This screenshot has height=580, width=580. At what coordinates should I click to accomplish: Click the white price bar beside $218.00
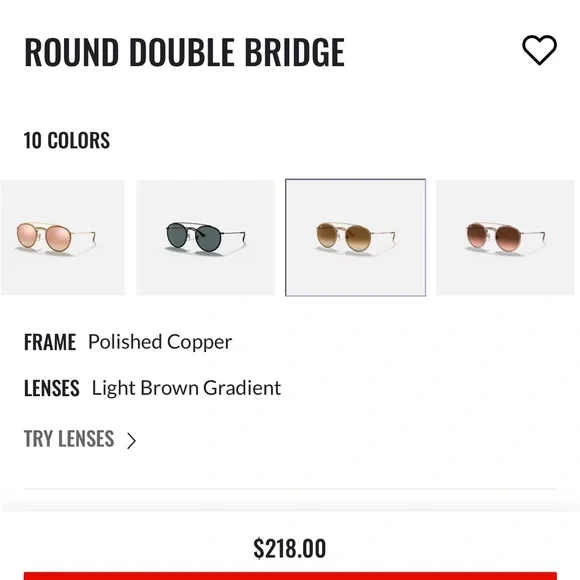[444, 547]
